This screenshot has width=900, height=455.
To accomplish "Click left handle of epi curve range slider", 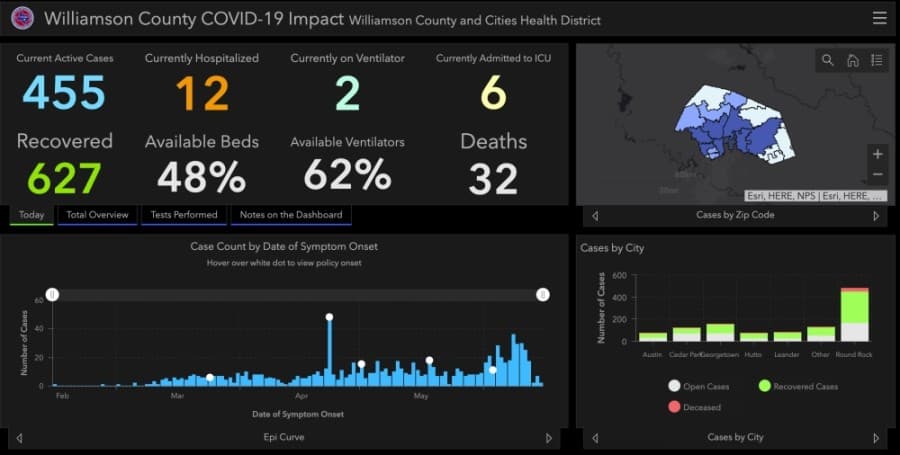I will click(52, 294).
